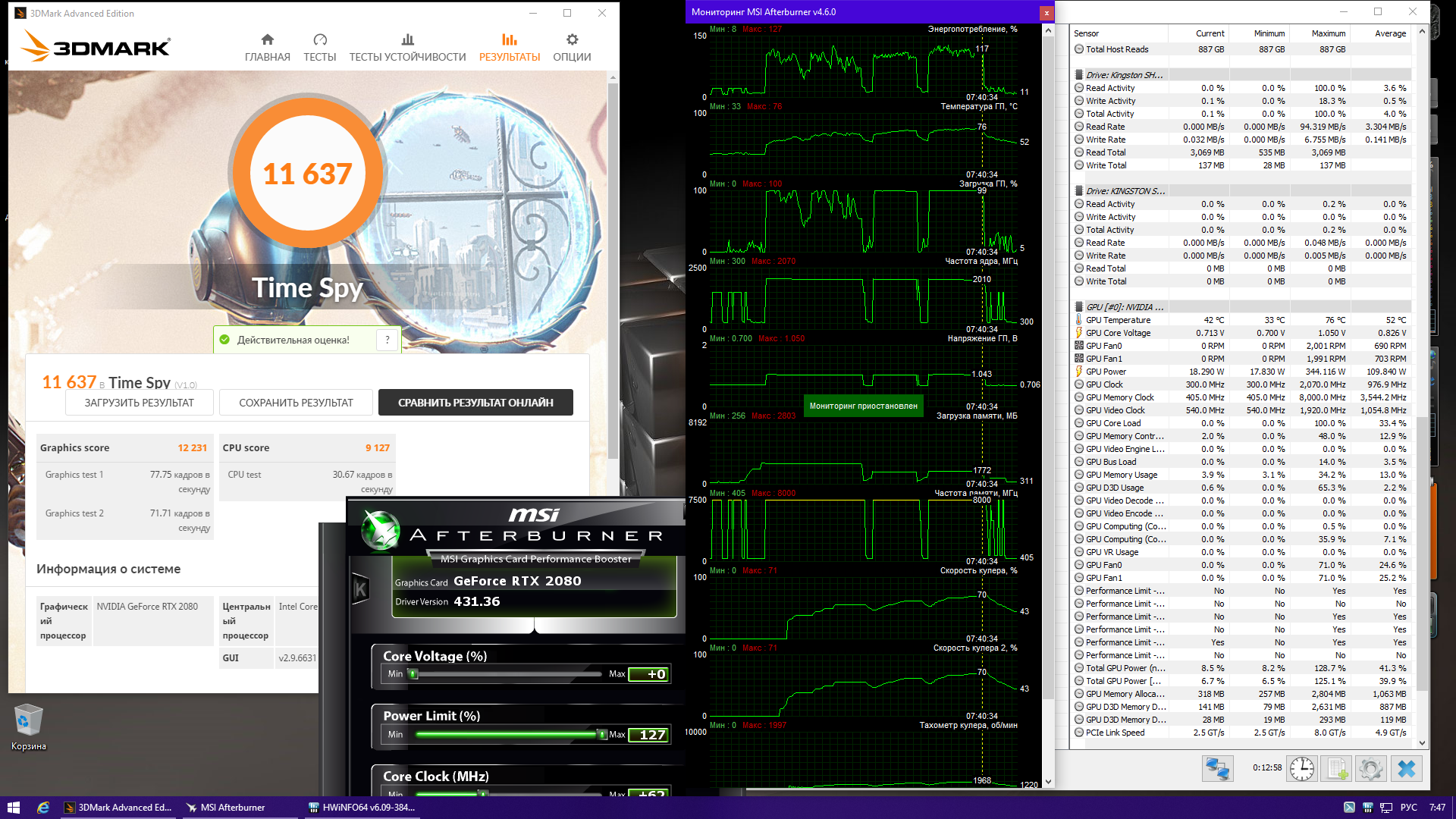Click HWiNFO log file sheet icon
The height and width of the screenshot is (819, 1456).
pos(1337,768)
